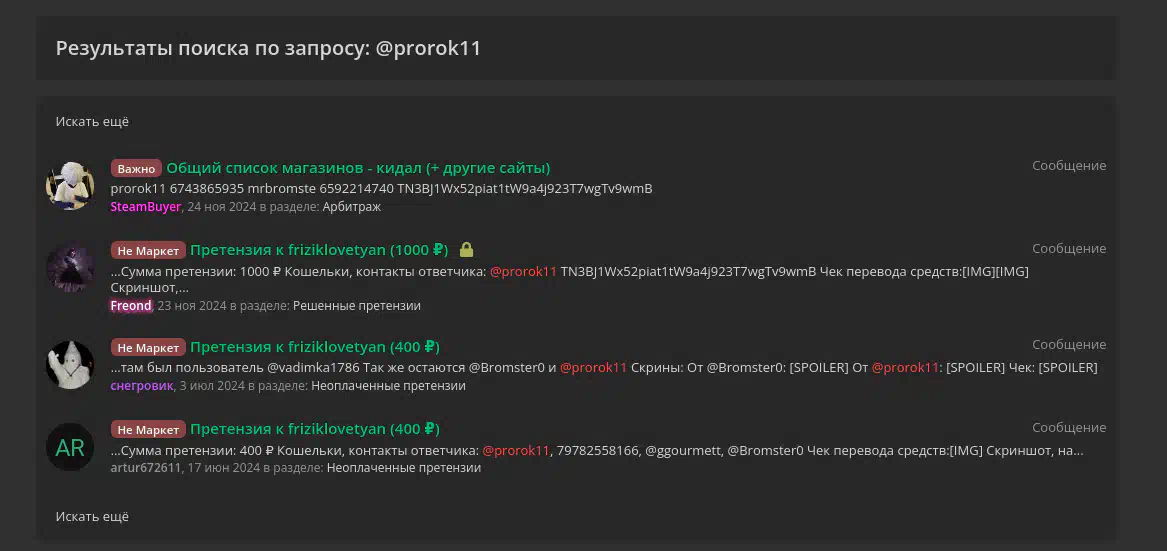This screenshot has width=1167, height=551.
Task: Click Не Маркет badge in снеговик's result
Action: pos(148,347)
